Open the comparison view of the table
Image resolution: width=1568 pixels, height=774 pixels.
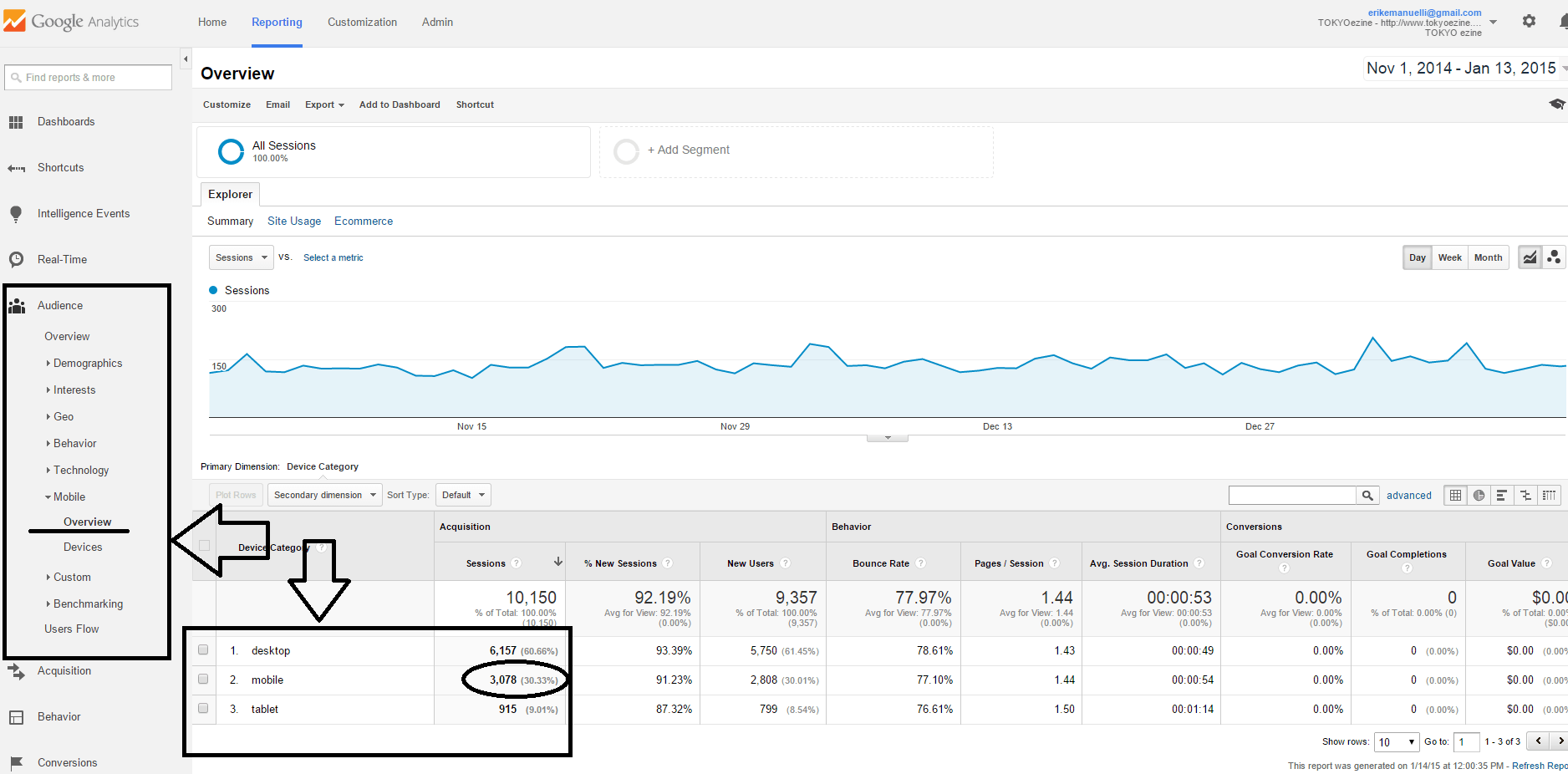click(x=1525, y=495)
